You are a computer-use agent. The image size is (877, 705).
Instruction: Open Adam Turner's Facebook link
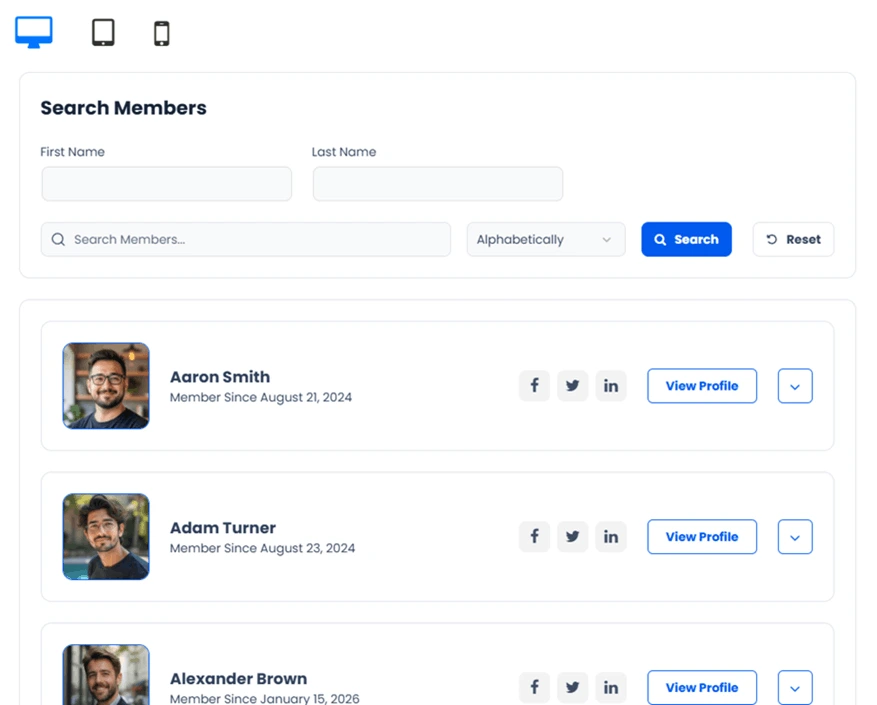(x=534, y=537)
